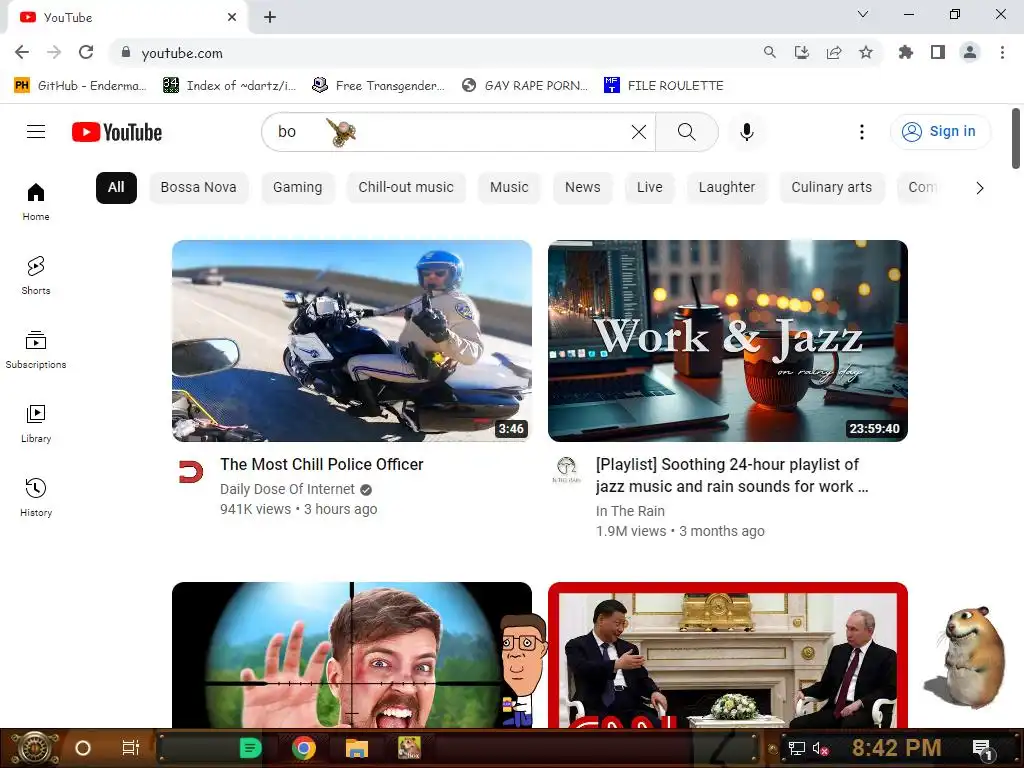Click the 8:42 PM clock
Viewport: 1024px width, 768px height.
[x=896, y=748]
